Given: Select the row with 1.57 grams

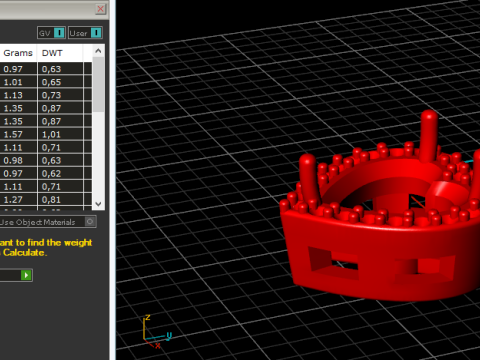Looking at the screenshot, I should (x=46, y=134).
